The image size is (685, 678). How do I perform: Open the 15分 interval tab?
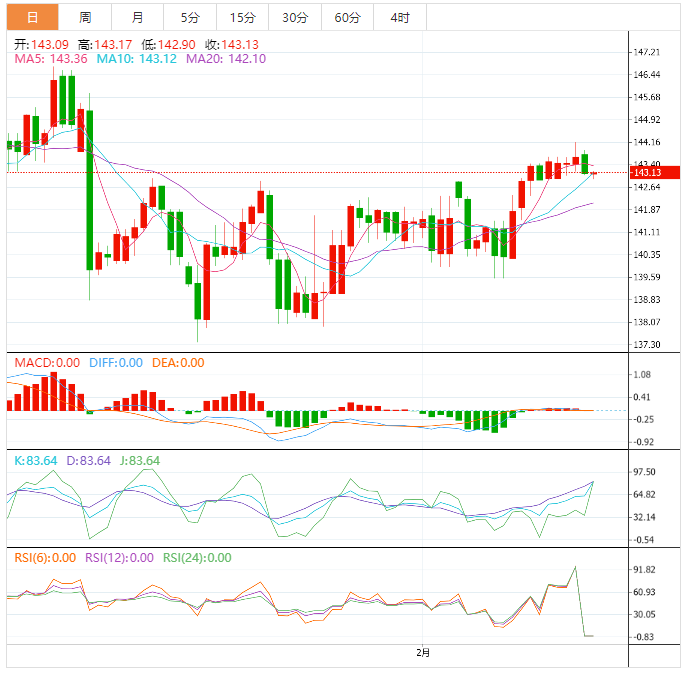[242, 17]
